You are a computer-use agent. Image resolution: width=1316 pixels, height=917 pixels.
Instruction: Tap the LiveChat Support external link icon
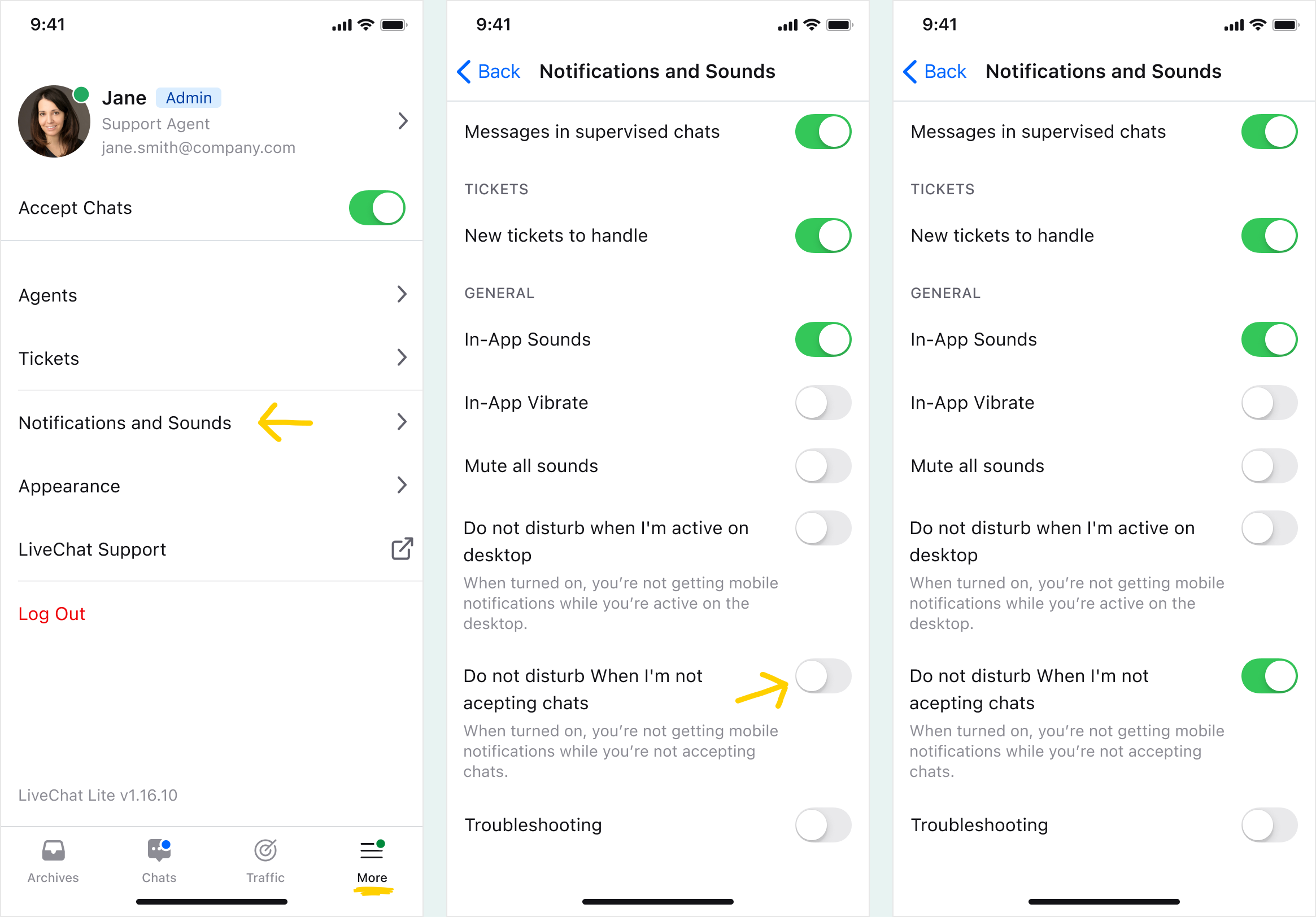click(x=403, y=549)
